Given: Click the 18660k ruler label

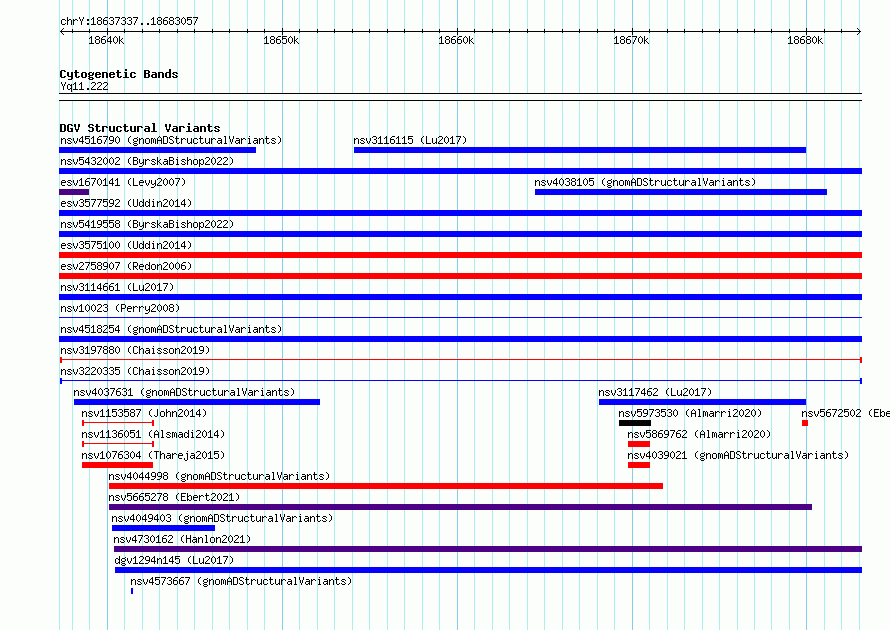Looking at the screenshot, I should [x=456, y=40].
